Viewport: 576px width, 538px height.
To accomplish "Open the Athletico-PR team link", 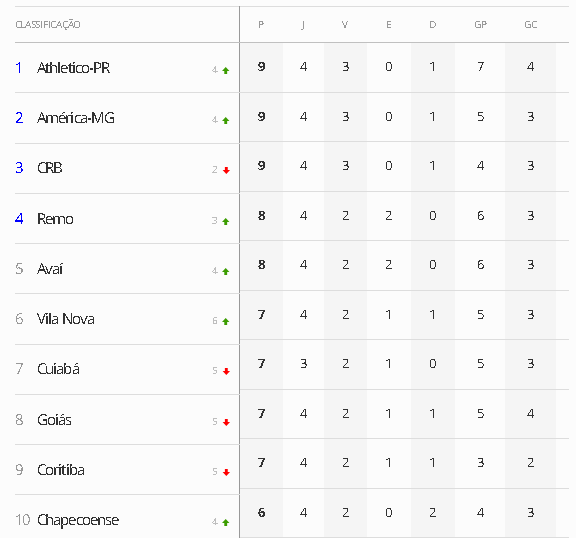I will pyautogui.click(x=73, y=68).
